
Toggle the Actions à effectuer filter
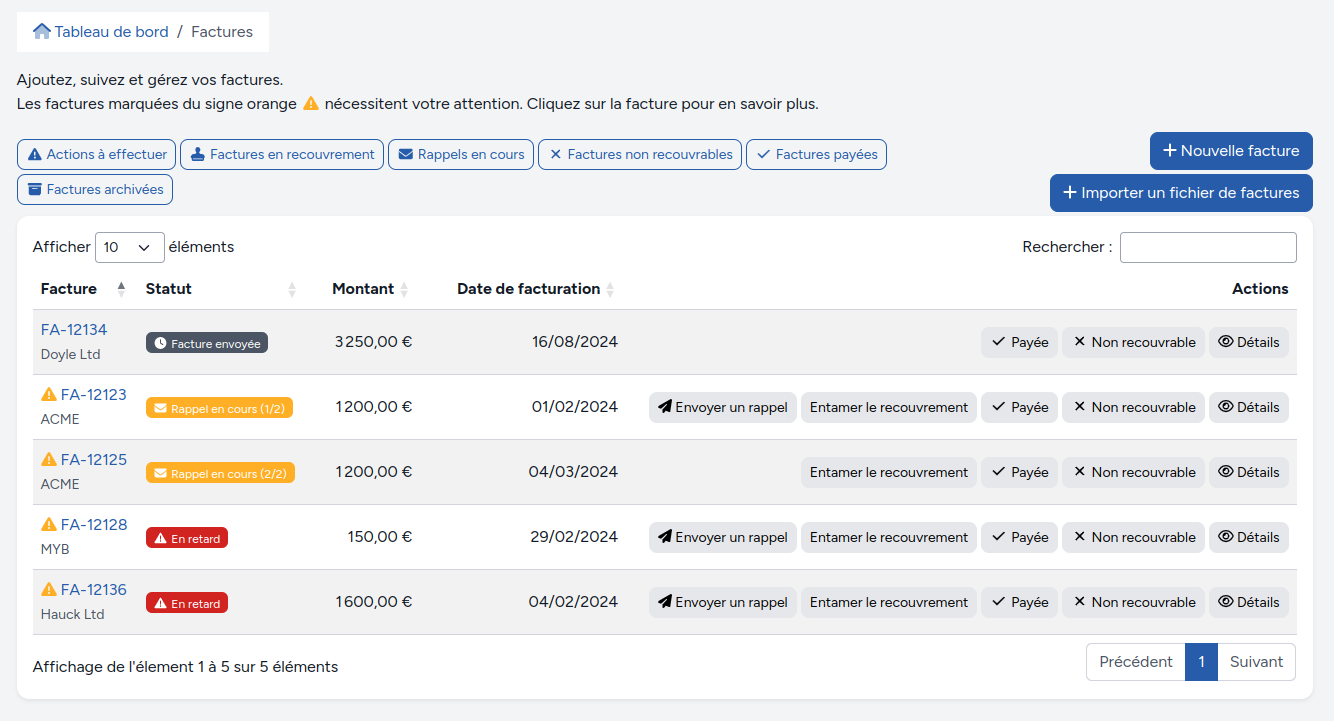(97, 155)
